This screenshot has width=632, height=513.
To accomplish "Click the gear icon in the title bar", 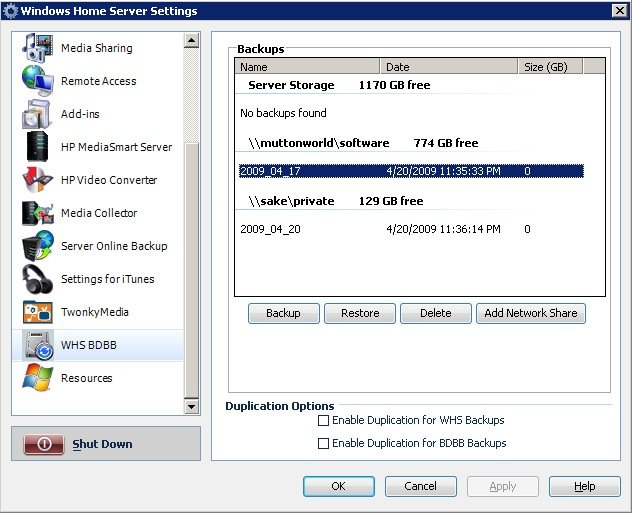I will [x=10, y=10].
